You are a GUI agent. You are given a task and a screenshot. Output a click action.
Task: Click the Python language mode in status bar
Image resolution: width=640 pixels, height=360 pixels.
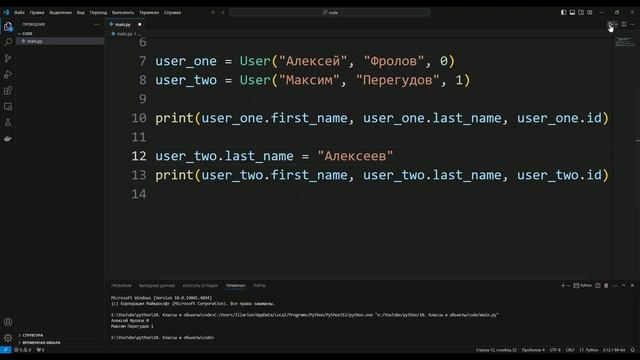[589, 350]
